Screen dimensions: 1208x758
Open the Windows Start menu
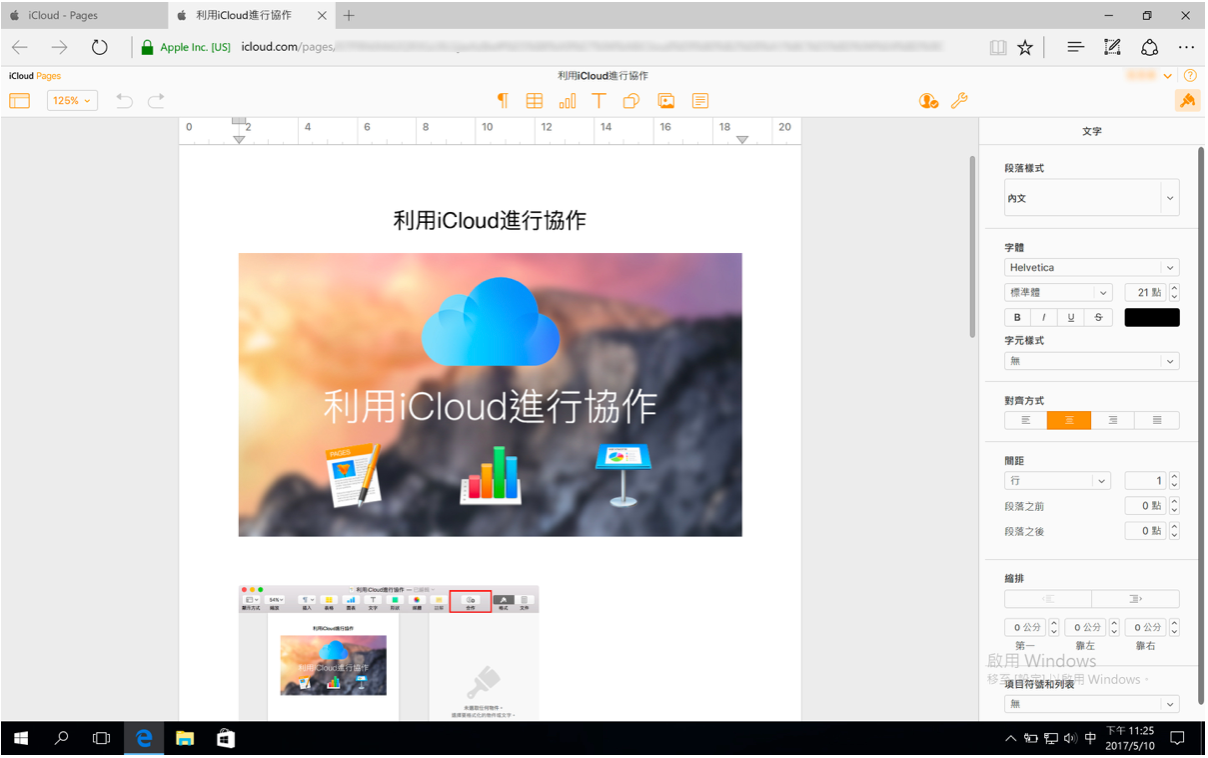pyautogui.click(x=20, y=738)
